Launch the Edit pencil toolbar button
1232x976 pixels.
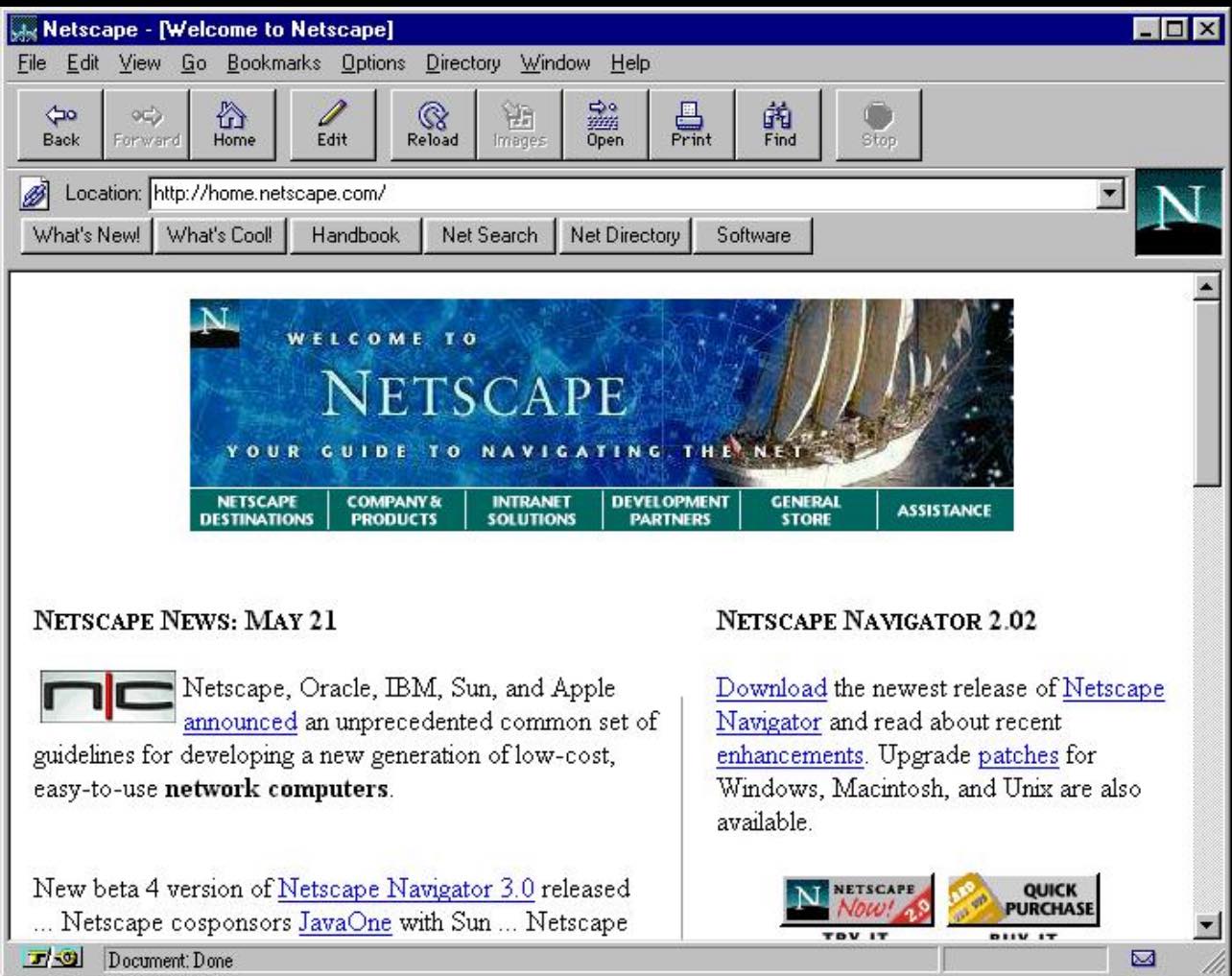[x=333, y=125]
